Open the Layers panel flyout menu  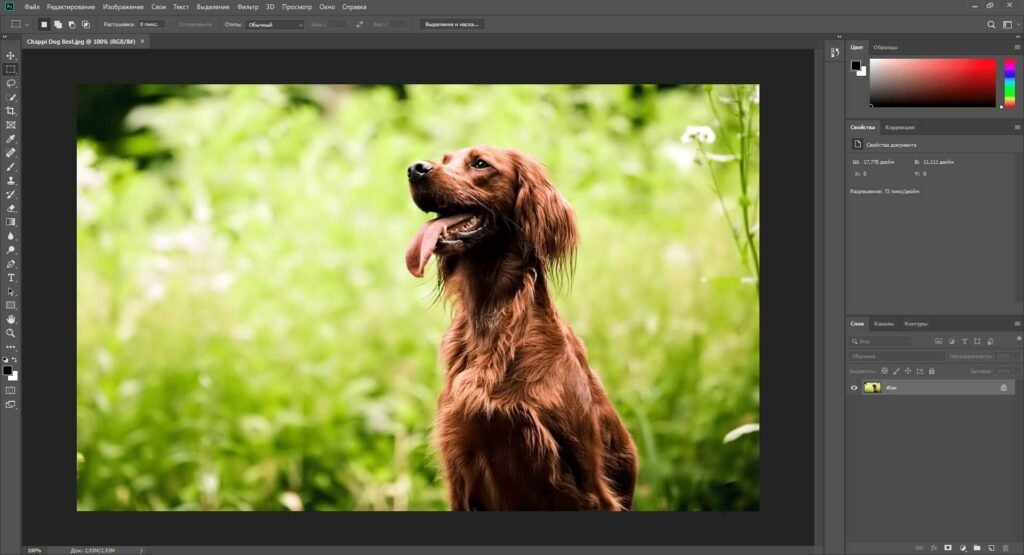coord(1017,324)
